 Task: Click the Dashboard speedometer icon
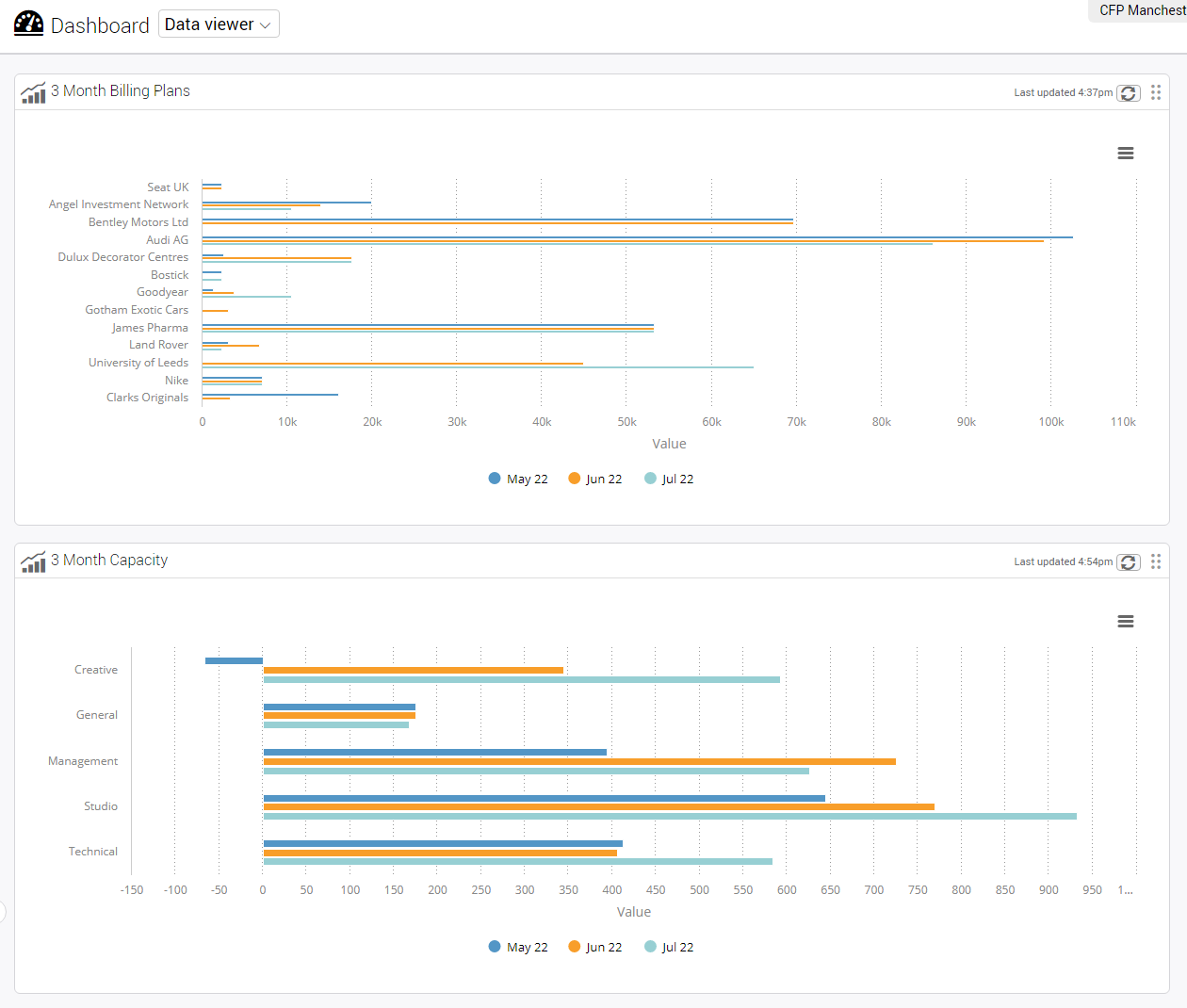29,24
